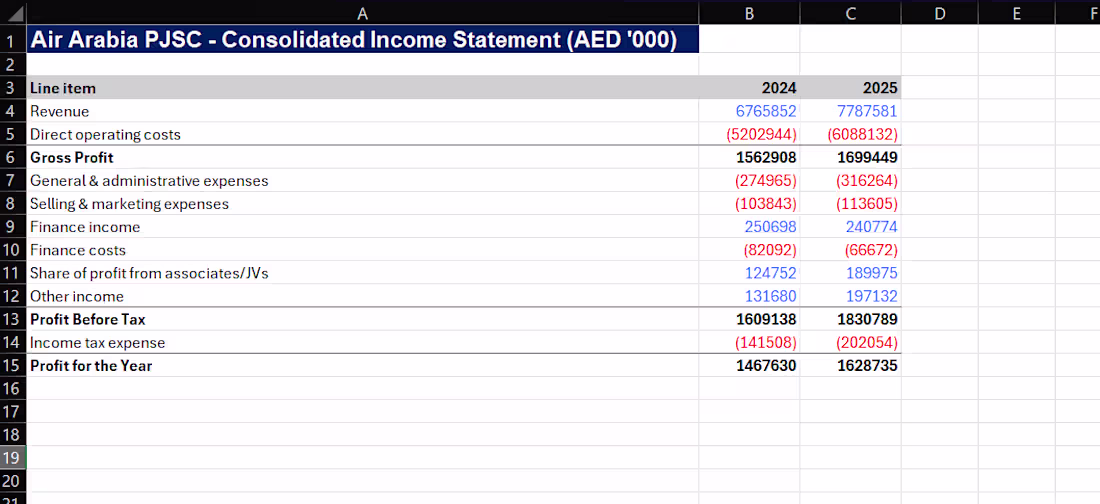Click cell with (113605)
This screenshot has width=1100, height=504.
(x=850, y=204)
